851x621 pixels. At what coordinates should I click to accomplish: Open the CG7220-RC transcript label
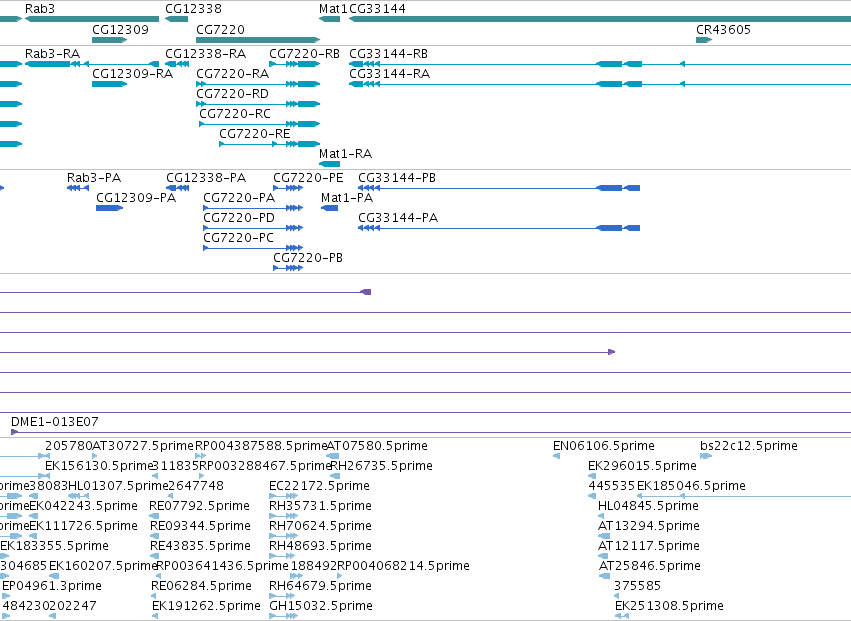pyautogui.click(x=235, y=114)
